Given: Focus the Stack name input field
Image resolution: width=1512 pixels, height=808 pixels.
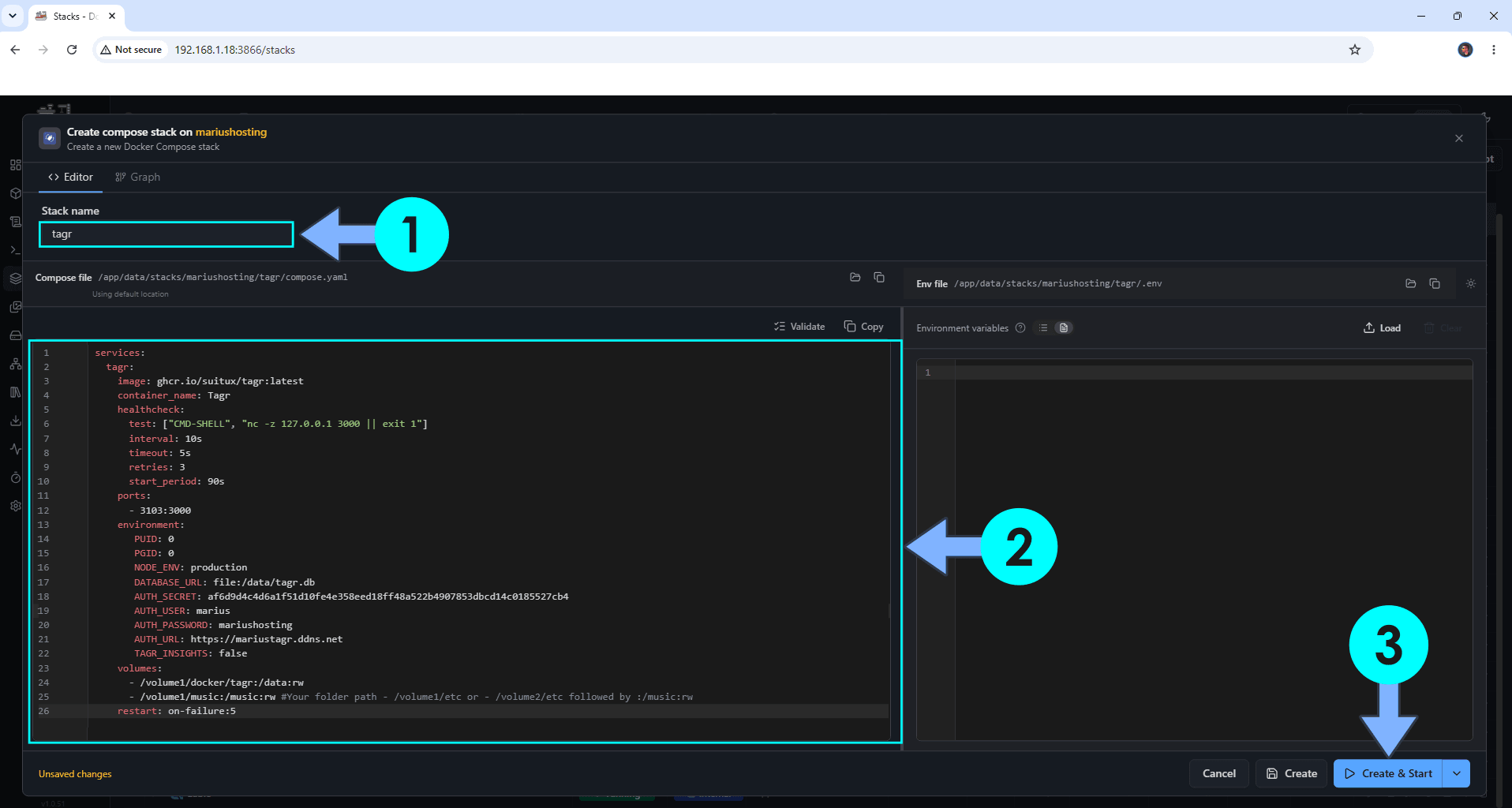Looking at the screenshot, I should click(x=167, y=234).
